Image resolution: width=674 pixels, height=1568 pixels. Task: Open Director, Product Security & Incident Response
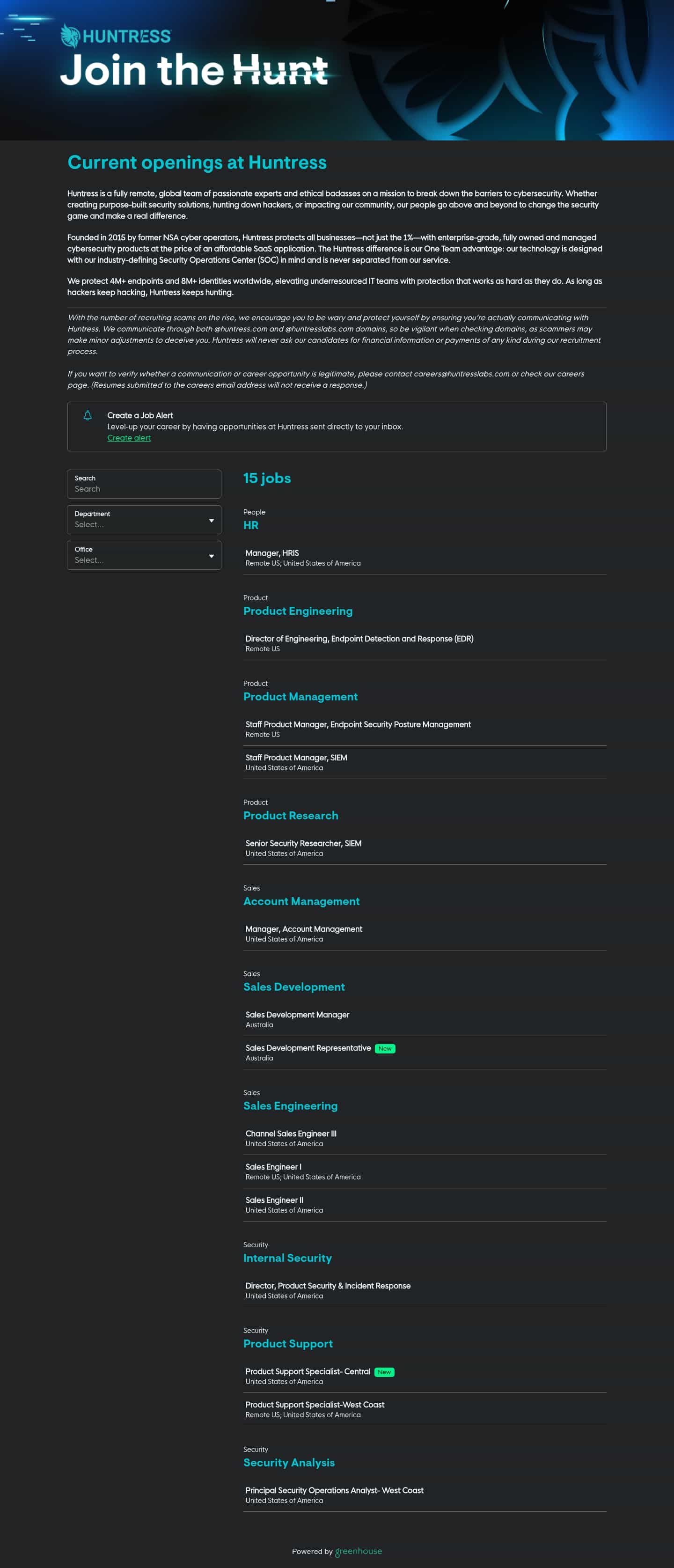pyautogui.click(x=425, y=1290)
